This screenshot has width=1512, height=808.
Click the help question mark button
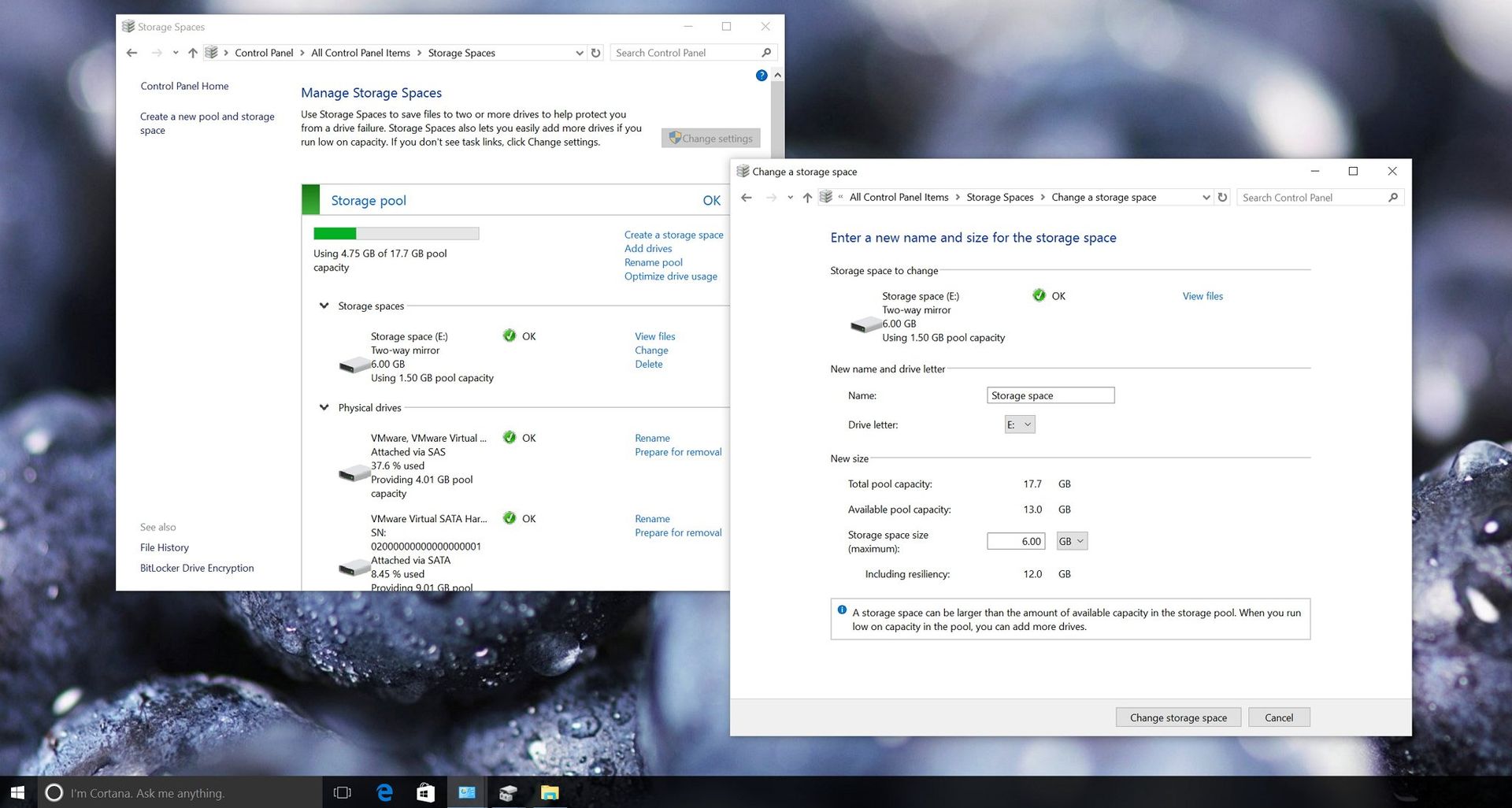[761, 75]
